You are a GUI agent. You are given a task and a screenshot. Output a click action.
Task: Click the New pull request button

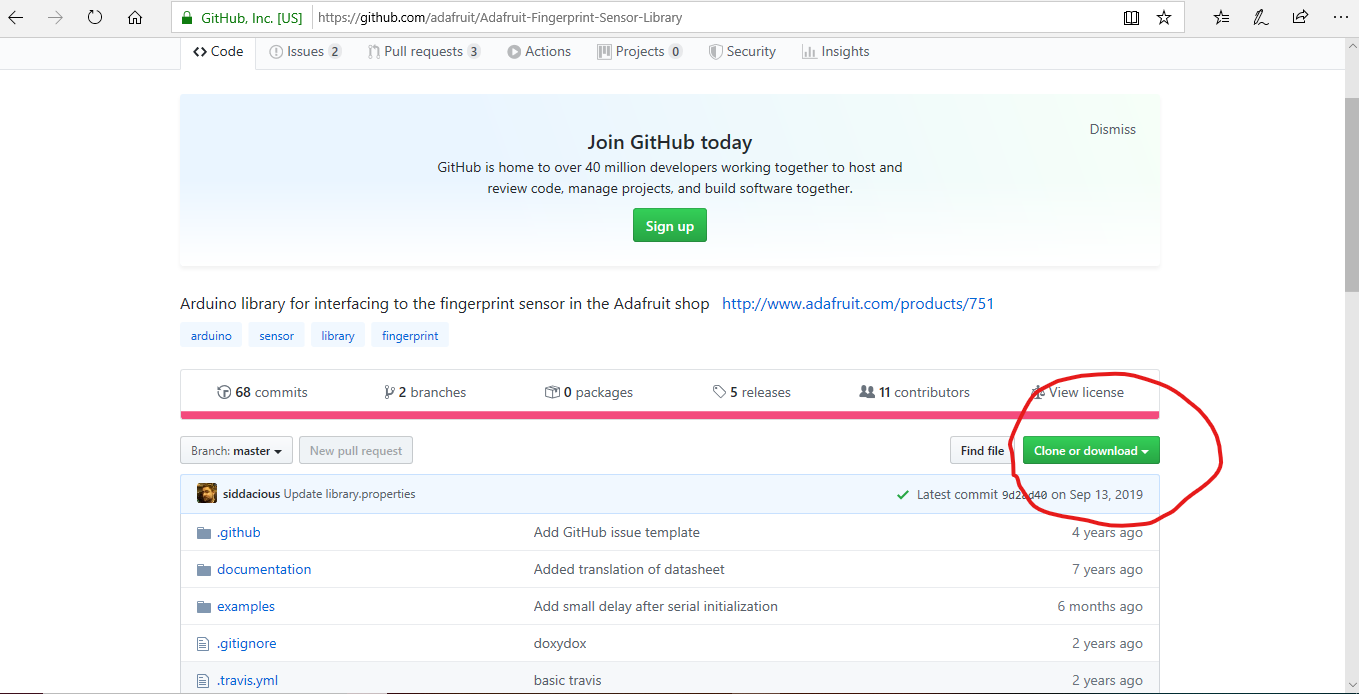[x=356, y=451]
